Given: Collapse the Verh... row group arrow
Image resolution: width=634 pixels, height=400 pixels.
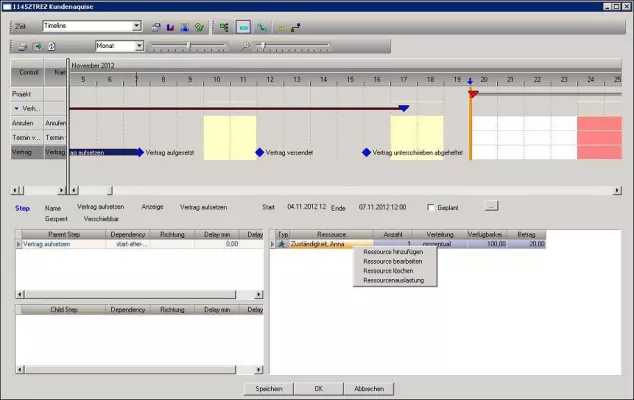Looking at the screenshot, I should 16,108.
